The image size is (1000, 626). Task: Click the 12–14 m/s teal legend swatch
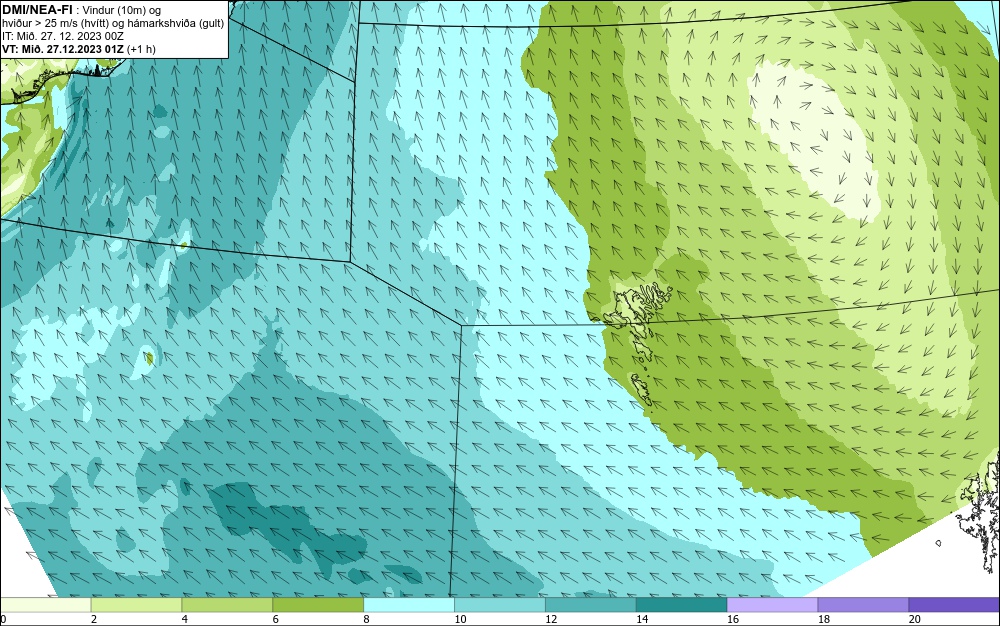(591, 605)
